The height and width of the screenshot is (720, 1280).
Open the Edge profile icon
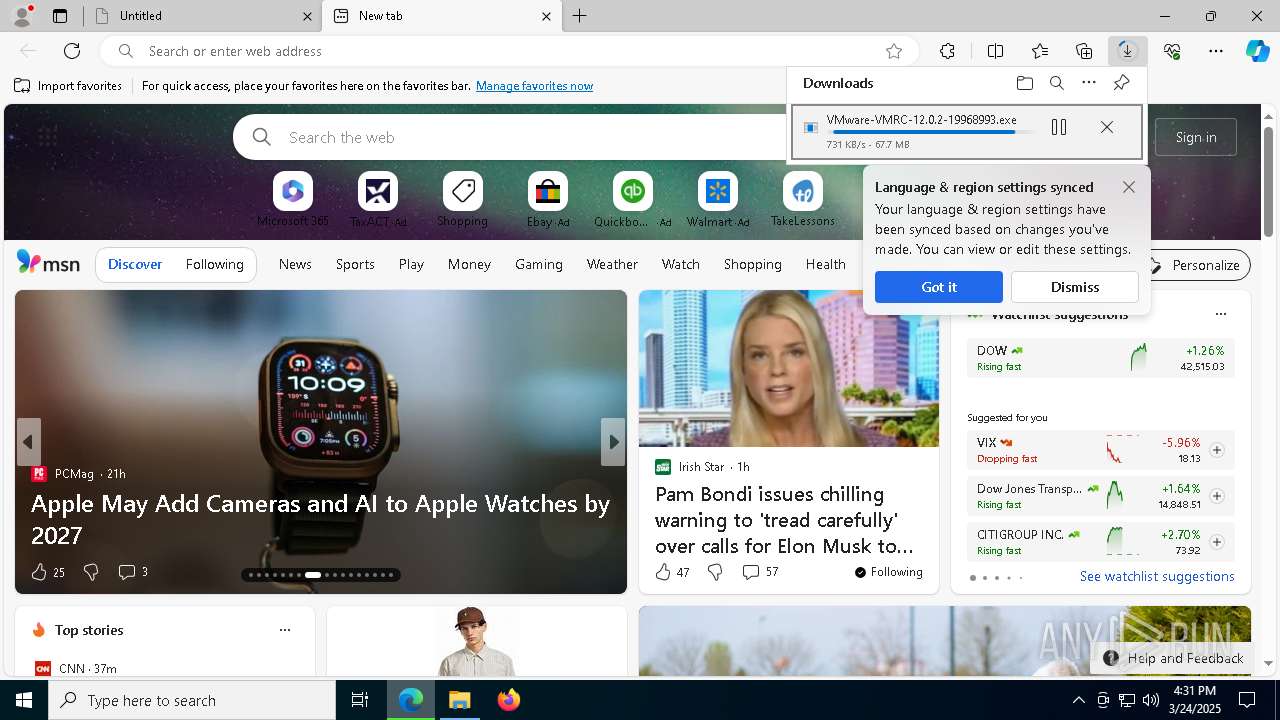pyautogui.click(x=22, y=16)
